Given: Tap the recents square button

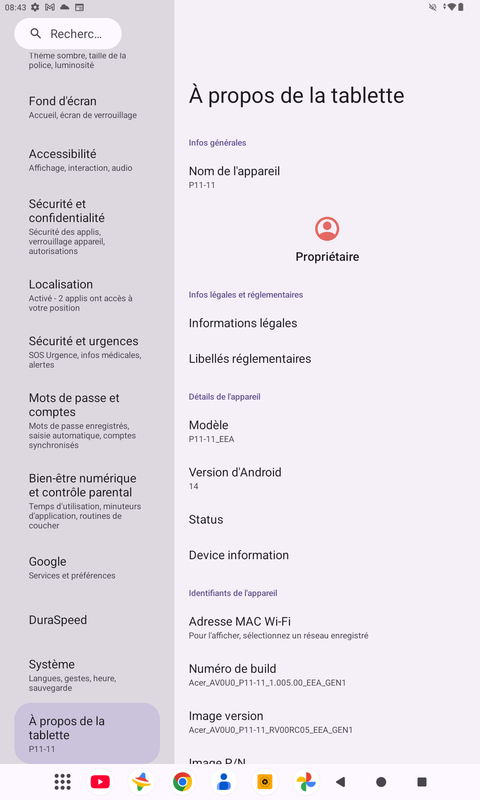Looking at the screenshot, I should coord(422,782).
